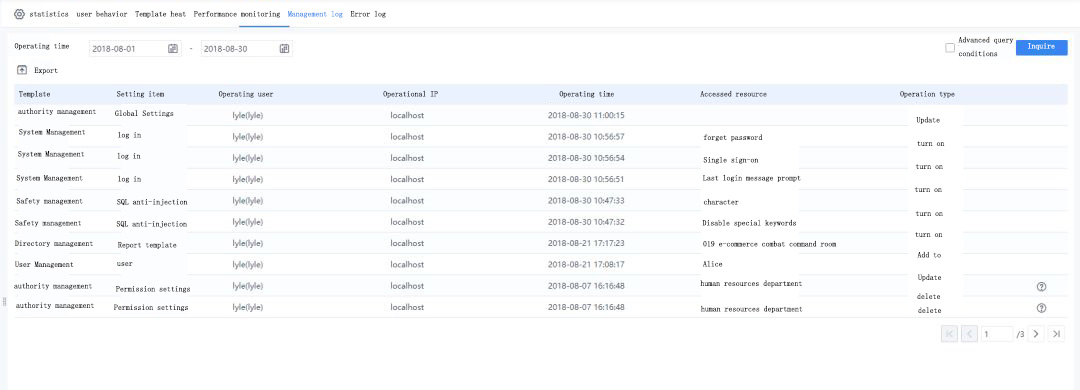Click the Last login message prompt cell
This screenshot has width=1080, height=390.
click(751, 178)
